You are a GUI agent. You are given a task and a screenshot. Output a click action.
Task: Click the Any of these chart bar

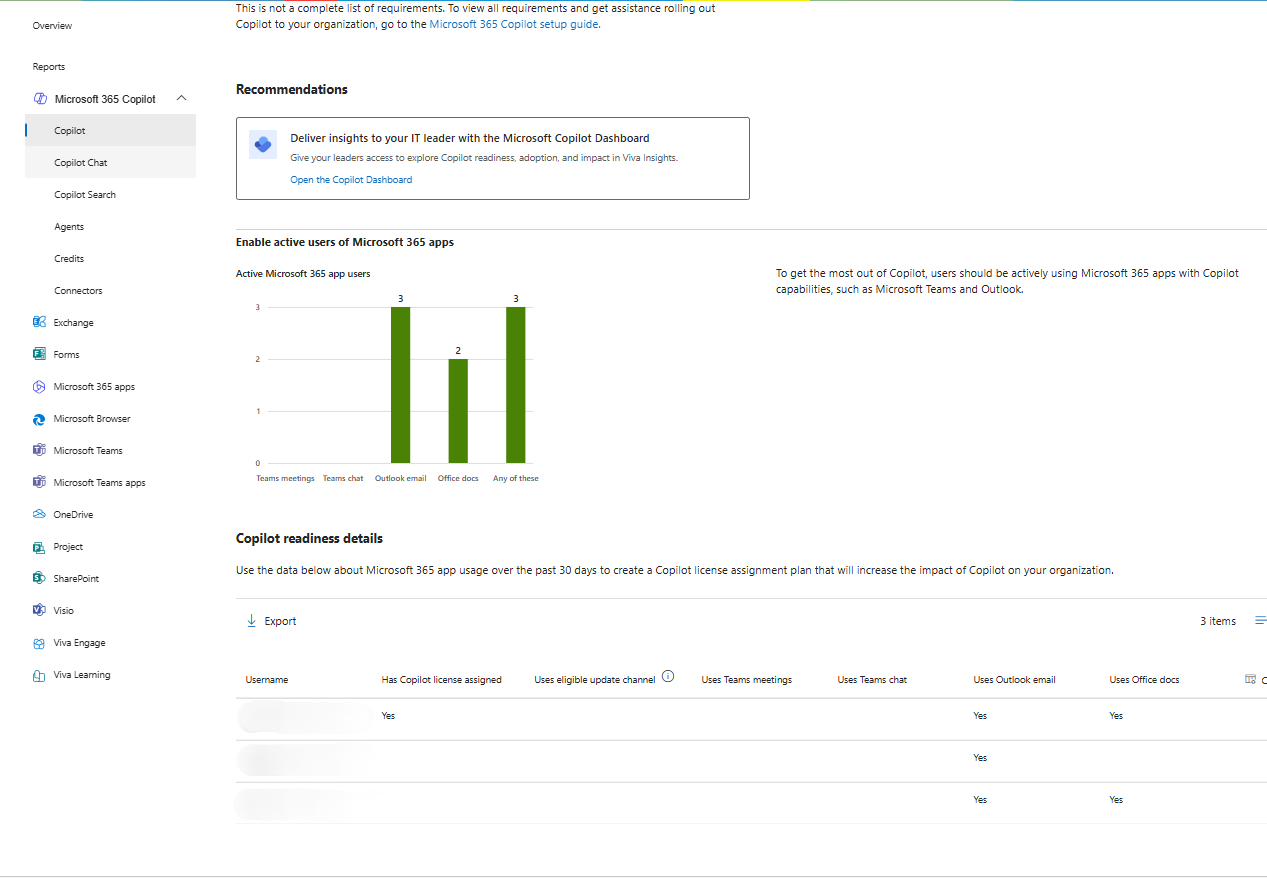click(x=516, y=385)
